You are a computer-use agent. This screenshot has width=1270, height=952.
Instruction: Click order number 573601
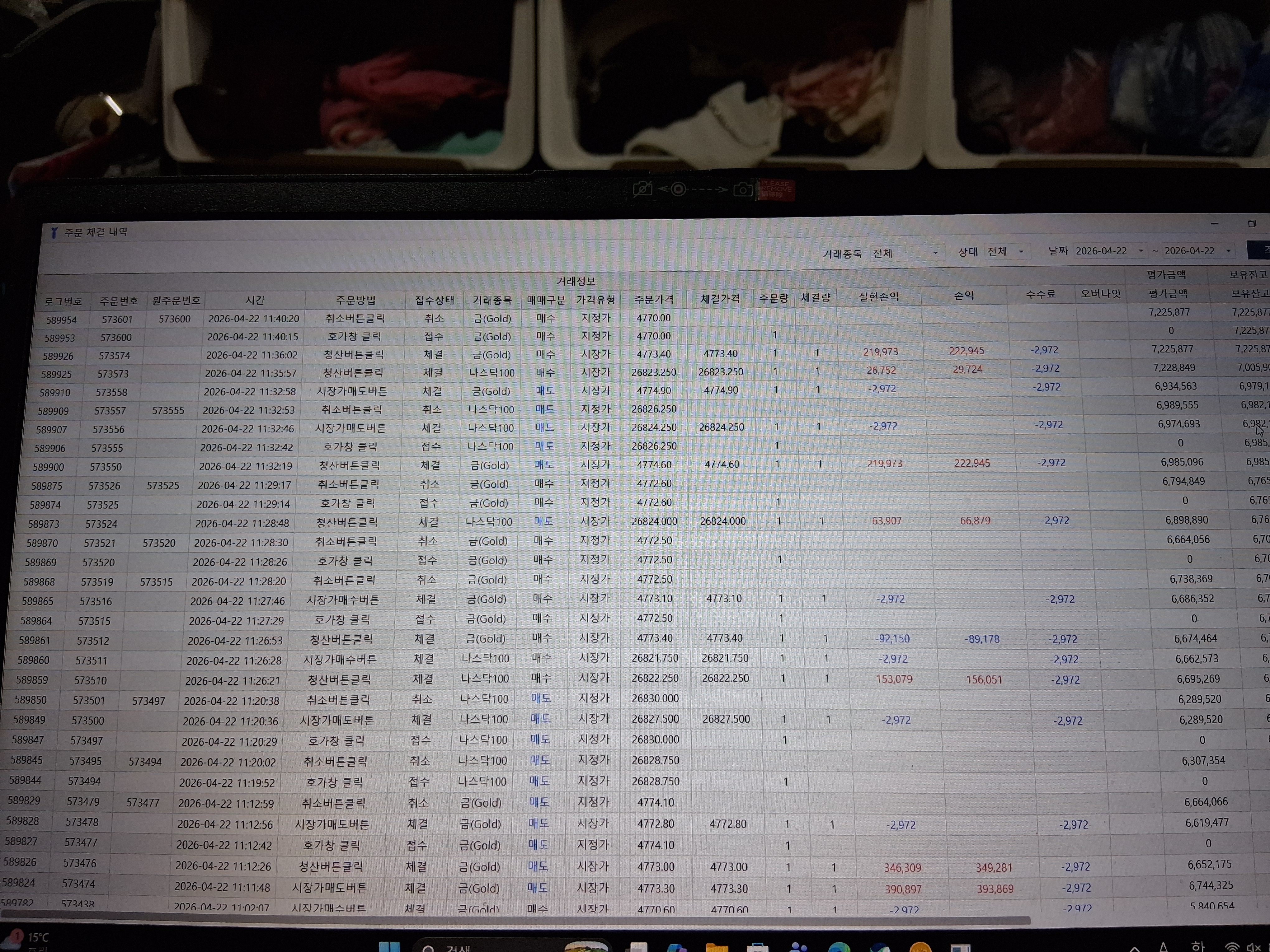click(x=117, y=319)
